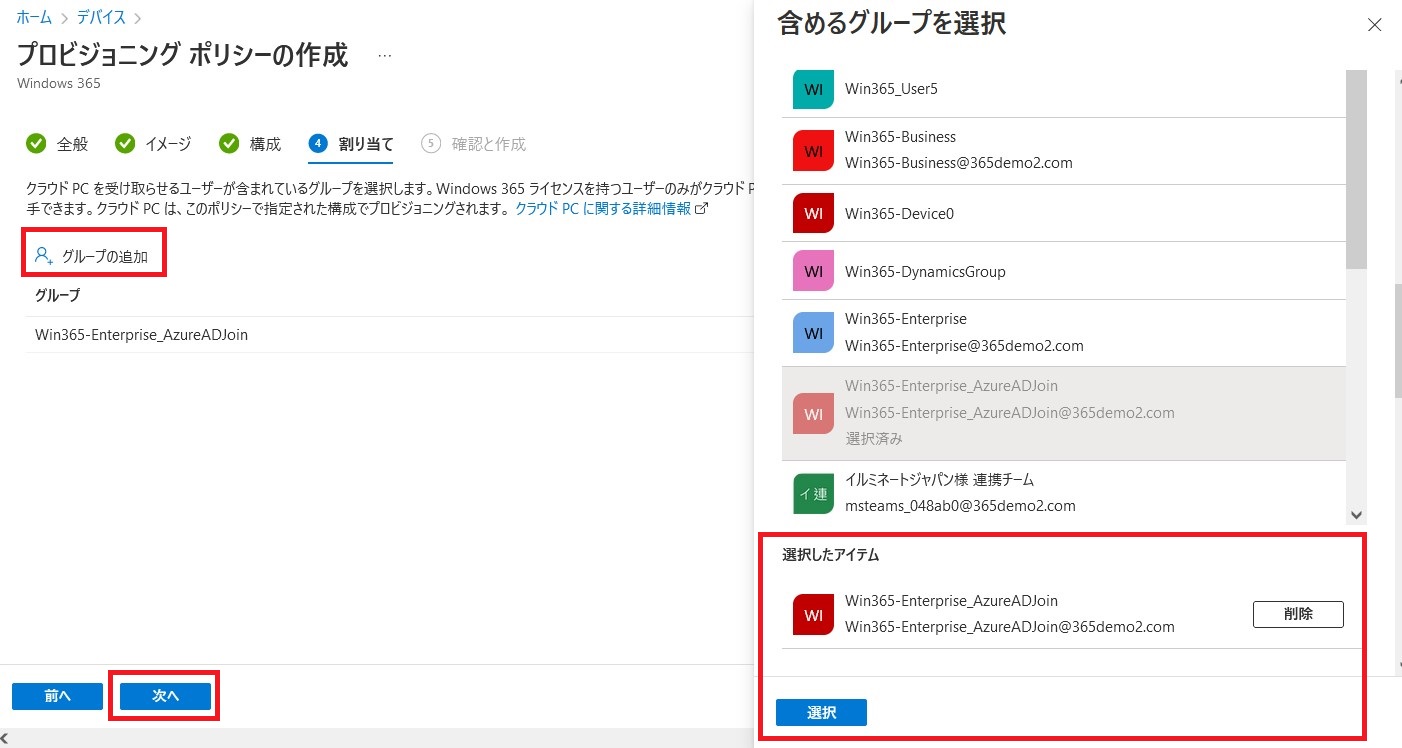Viewport: 1402px width, 748px height.
Task: Click the add-user icon beside グループの追加
Action: pos(43,256)
